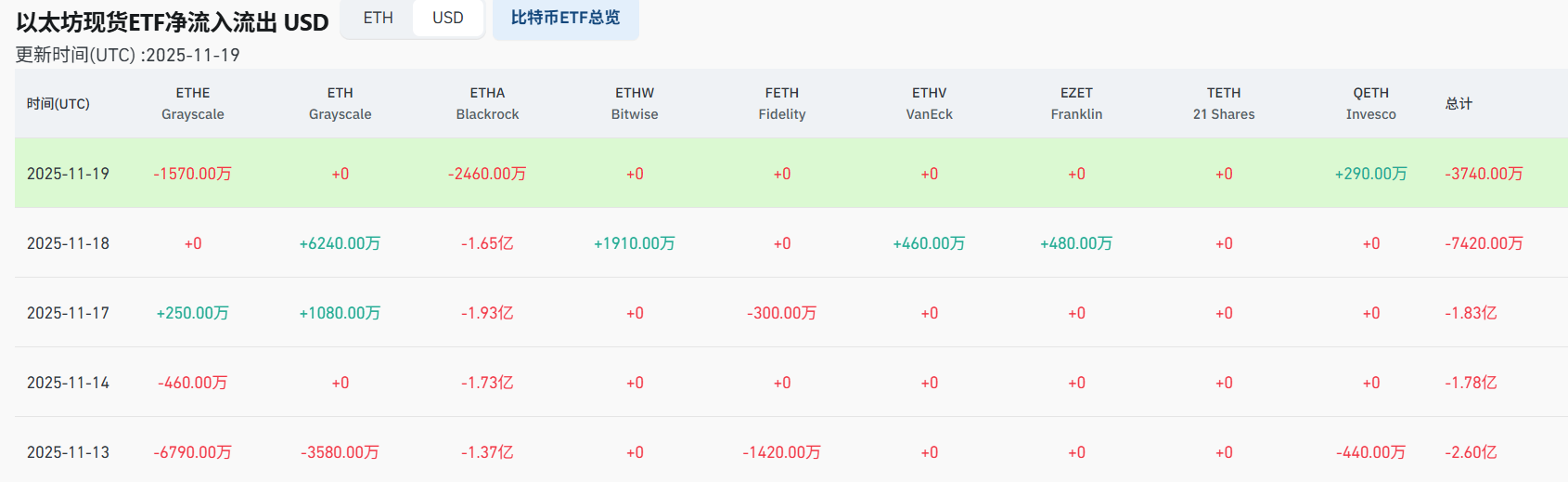1568x482 pixels.
Task: Click the EZET Franklin column header
Action: point(1076,103)
